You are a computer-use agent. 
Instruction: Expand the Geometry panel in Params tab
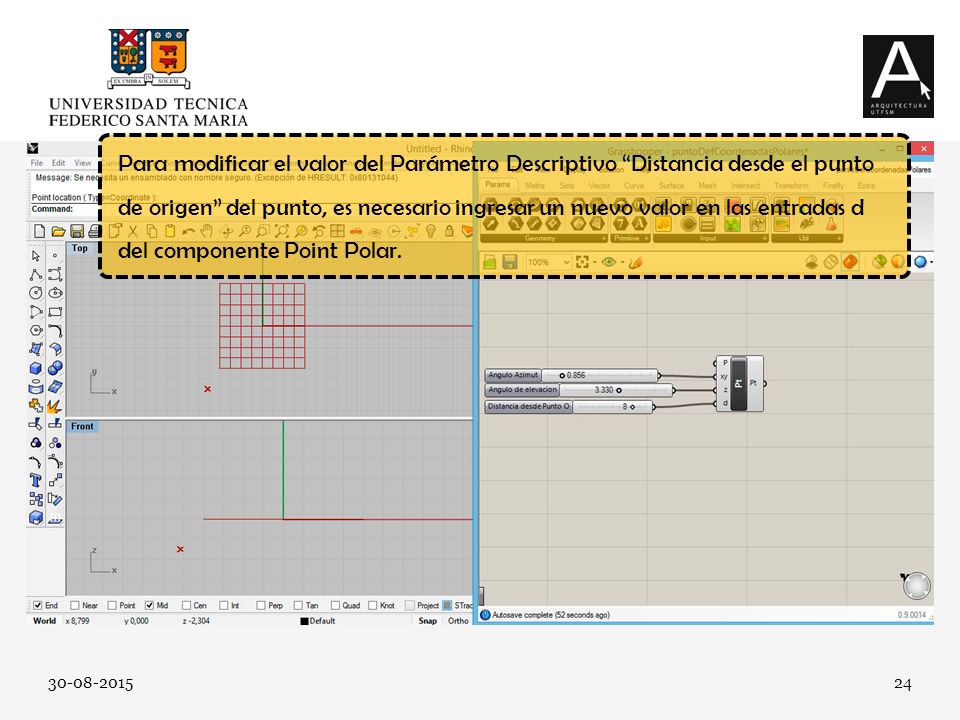click(x=604, y=238)
